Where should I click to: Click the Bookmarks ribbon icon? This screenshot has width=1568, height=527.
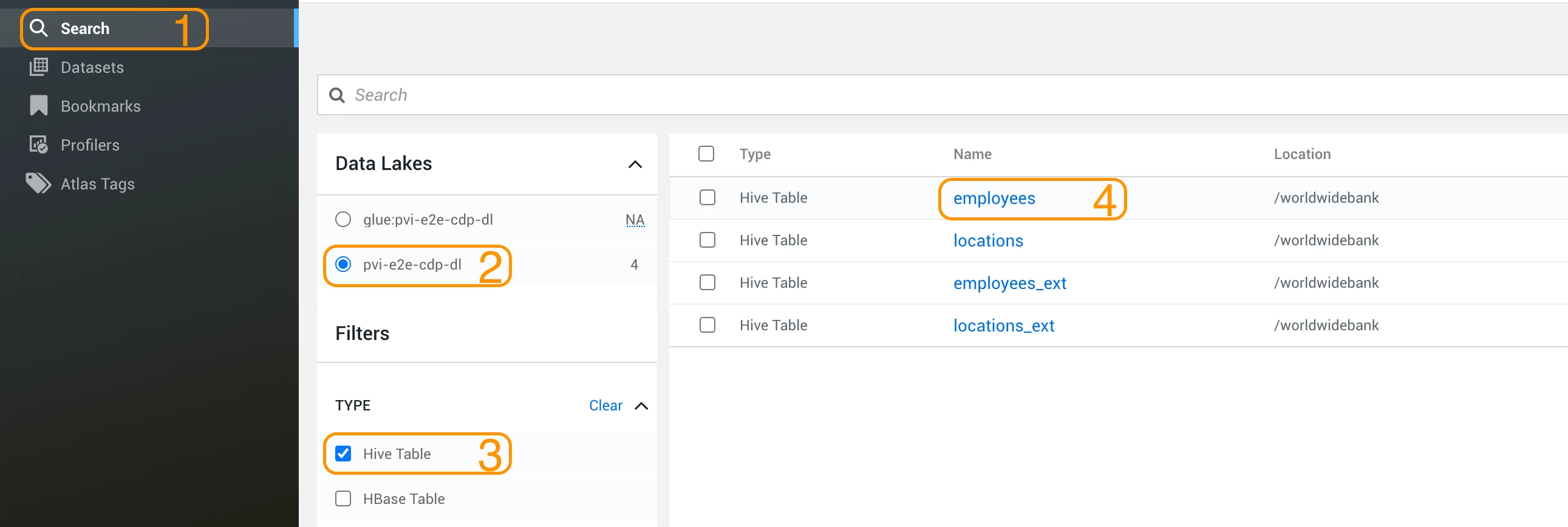point(39,106)
